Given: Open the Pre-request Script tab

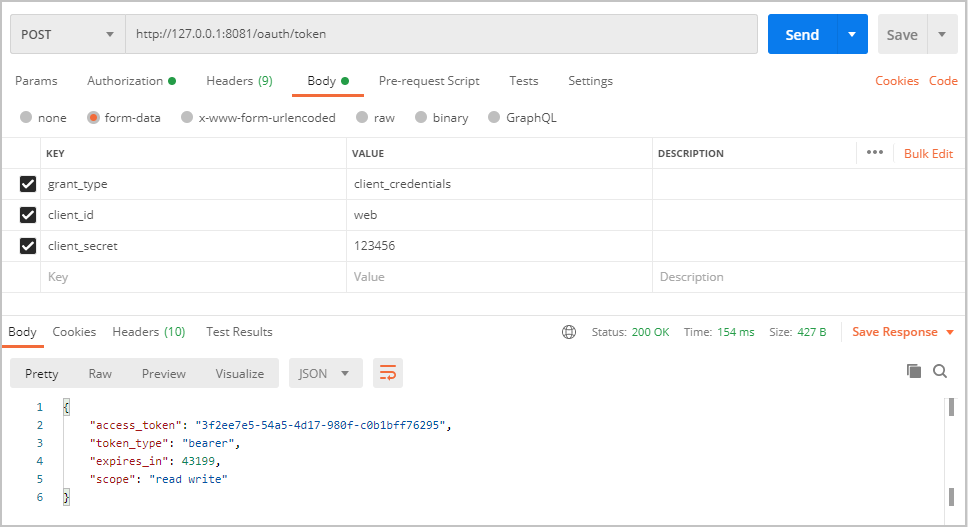Looking at the screenshot, I should click(x=429, y=81).
